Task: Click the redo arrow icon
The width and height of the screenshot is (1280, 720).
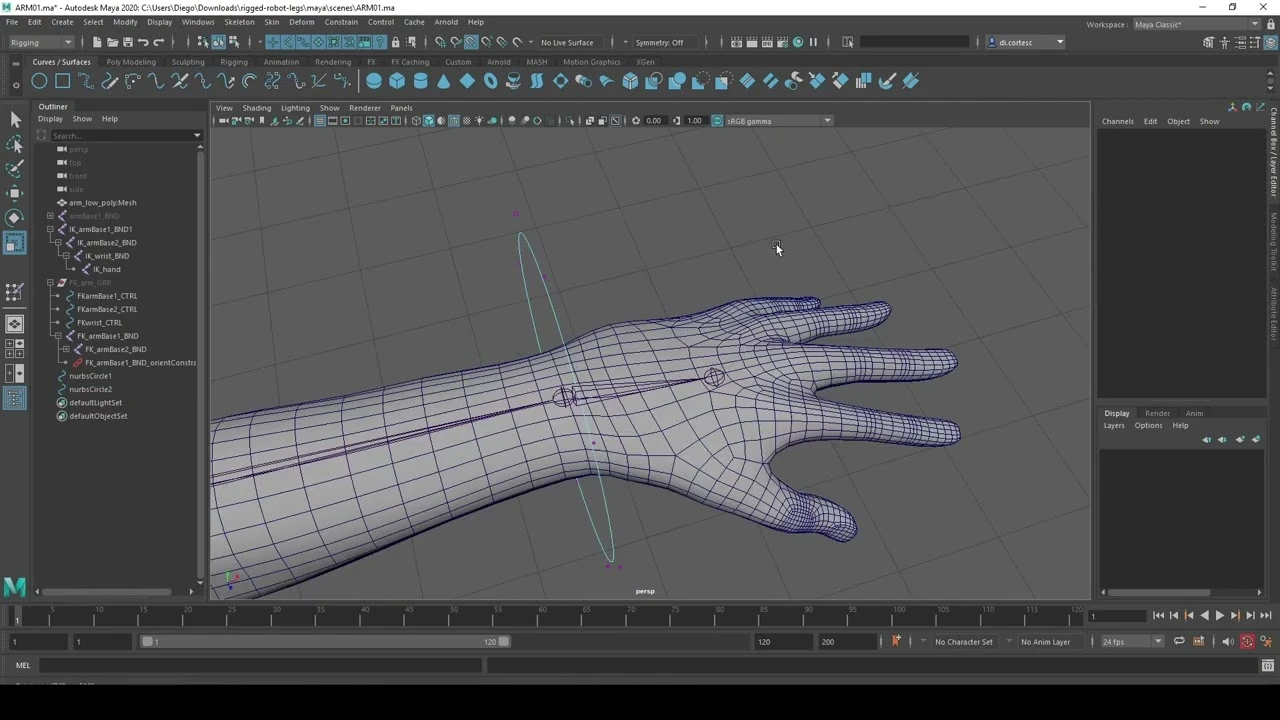Action: click(x=158, y=42)
